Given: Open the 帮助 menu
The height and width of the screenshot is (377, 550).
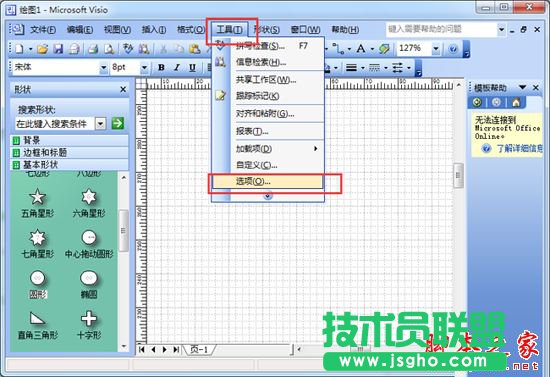Looking at the screenshot, I should tap(345, 30).
